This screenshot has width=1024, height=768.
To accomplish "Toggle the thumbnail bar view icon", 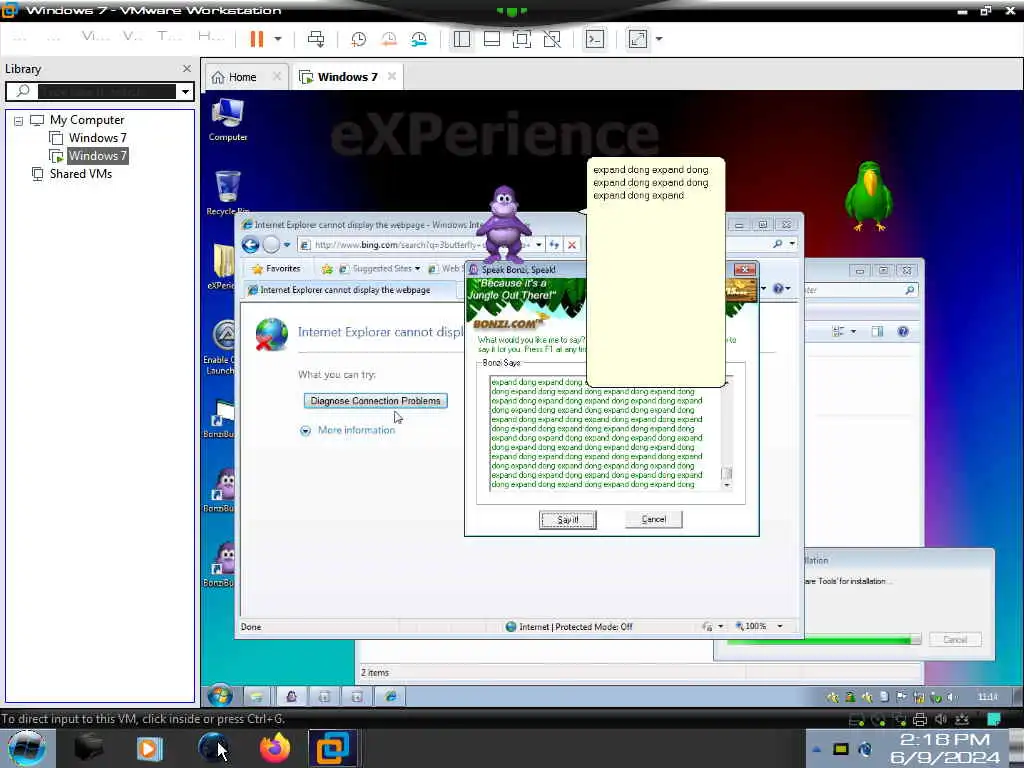I will click(492, 39).
